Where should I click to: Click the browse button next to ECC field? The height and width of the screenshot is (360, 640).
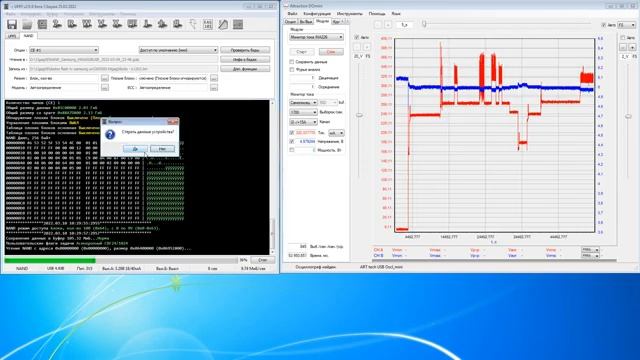pos(214,87)
